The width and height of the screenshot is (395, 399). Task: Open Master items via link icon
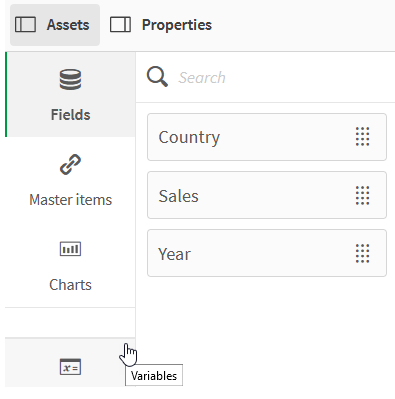(x=70, y=165)
